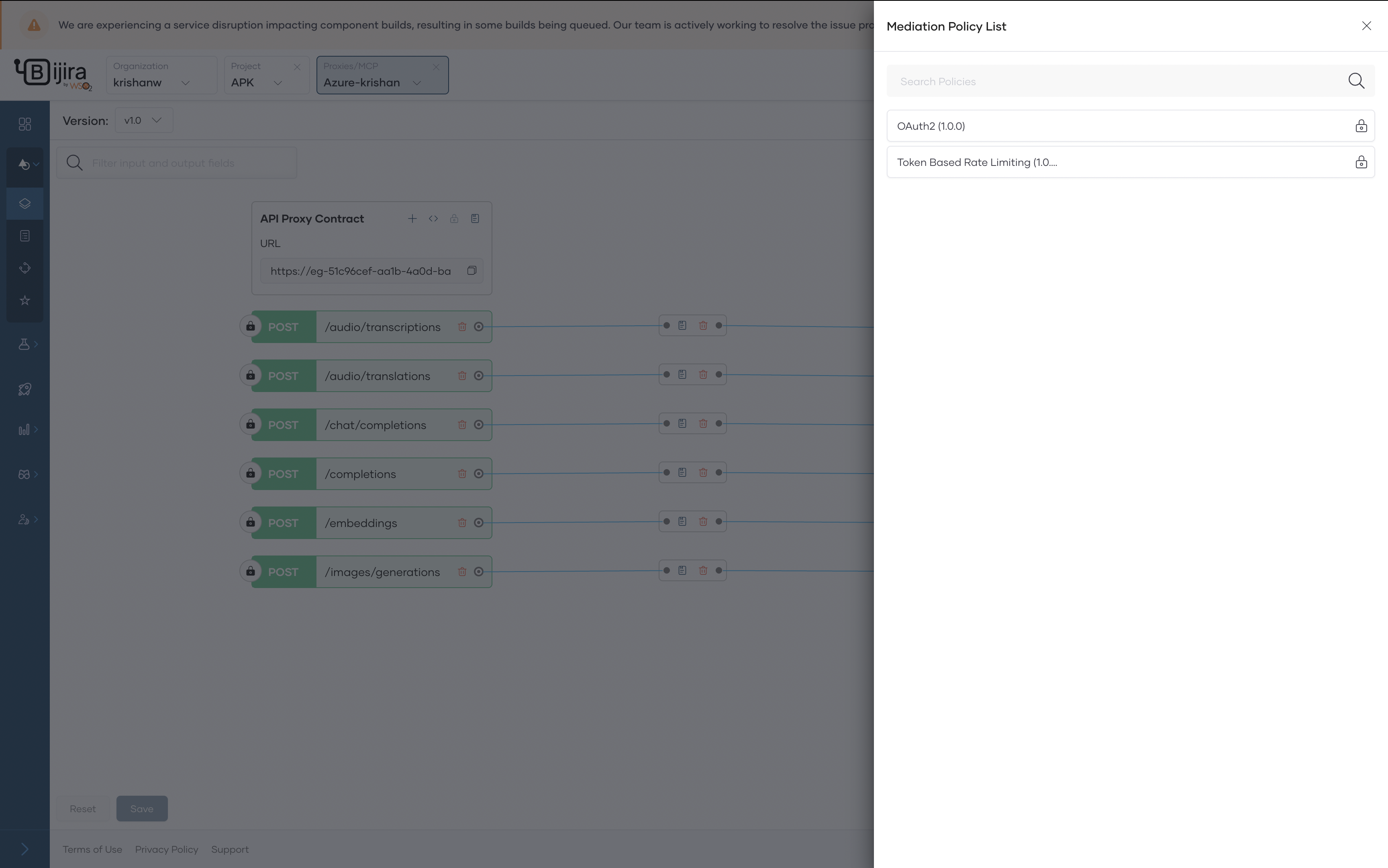This screenshot has height=868, width=1388.
Task: Expand the analytics bar chart sidebar item
Action: [x=24, y=429]
